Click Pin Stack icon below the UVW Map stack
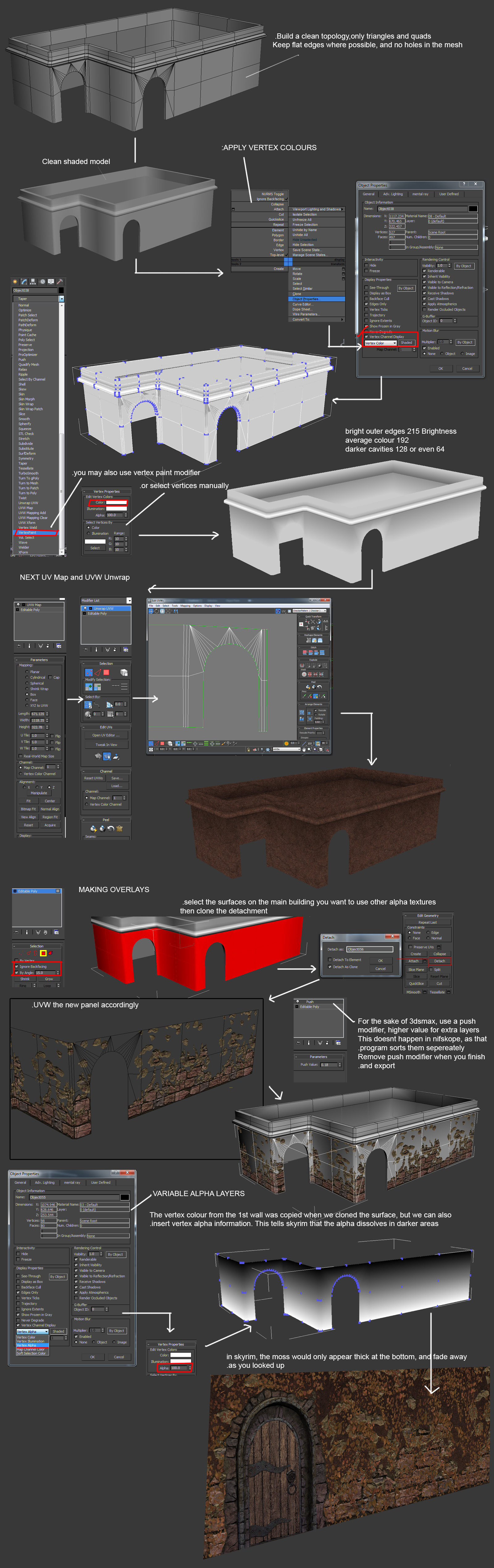494x1568 pixels. (x=19, y=645)
